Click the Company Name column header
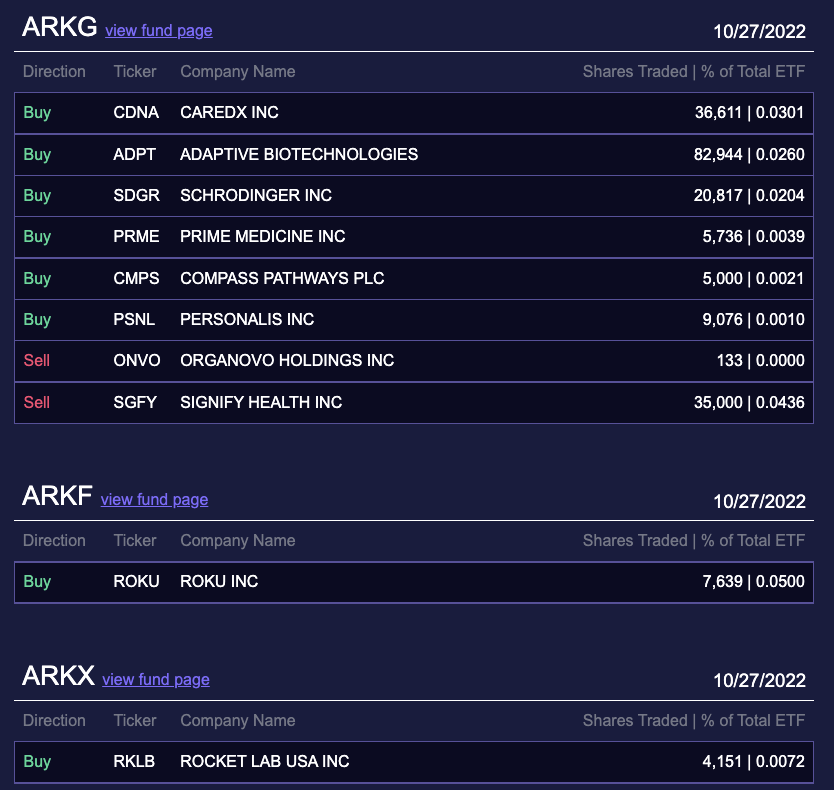The width and height of the screenshot is (834, 790). click(237, 71)
